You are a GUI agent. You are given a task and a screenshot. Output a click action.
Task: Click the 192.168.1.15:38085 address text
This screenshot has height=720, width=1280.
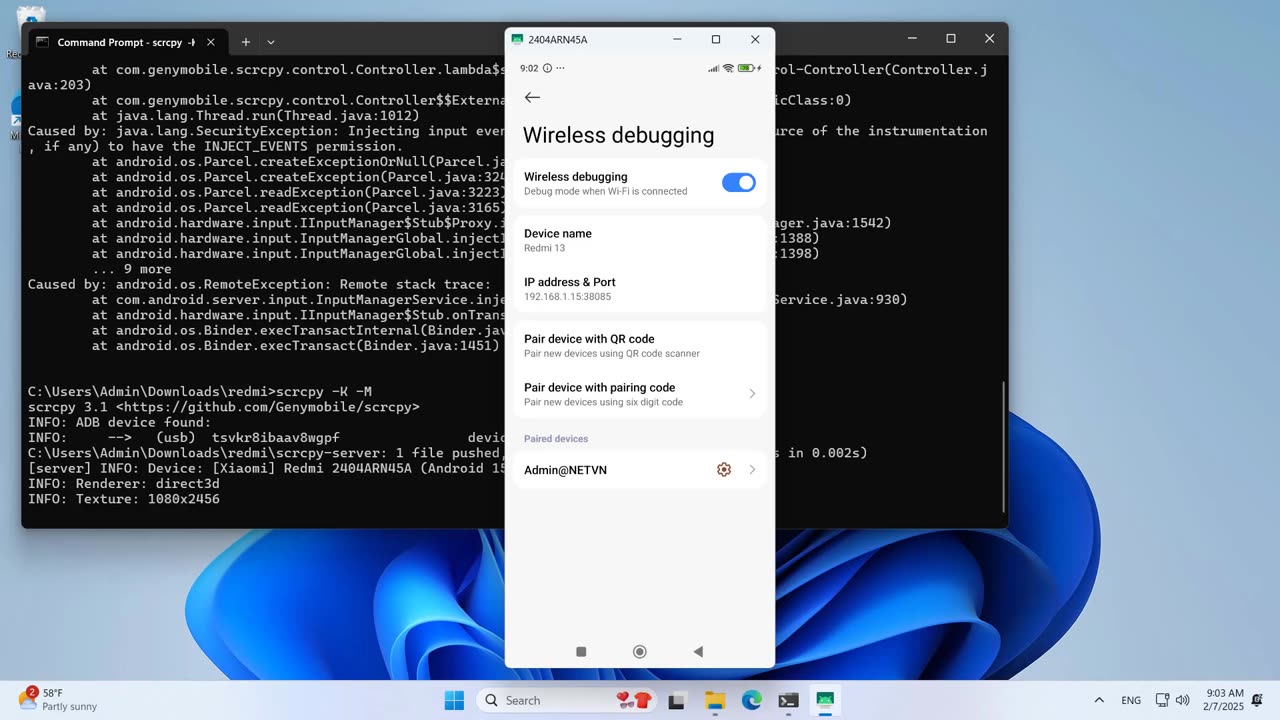[568, 297]
